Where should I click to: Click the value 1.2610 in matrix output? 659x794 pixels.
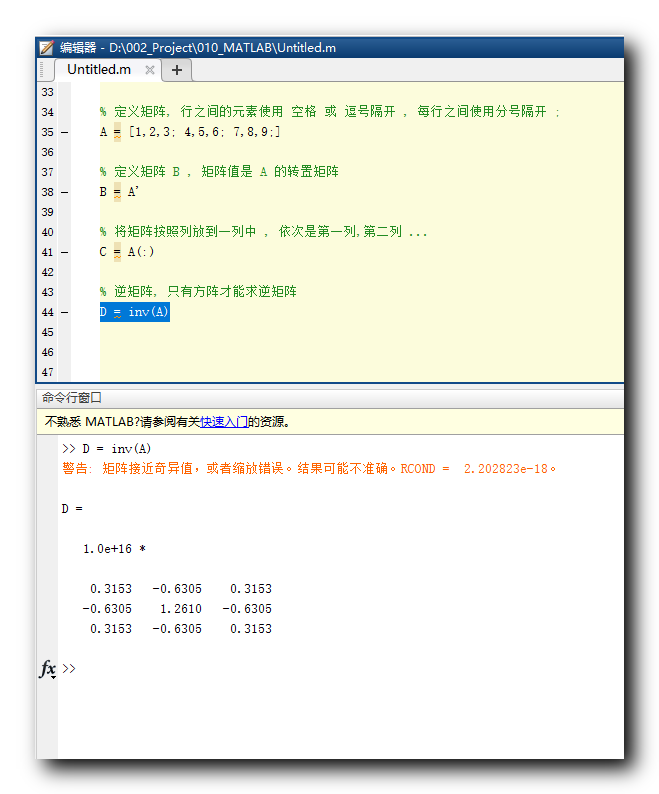tap(181, 609)
